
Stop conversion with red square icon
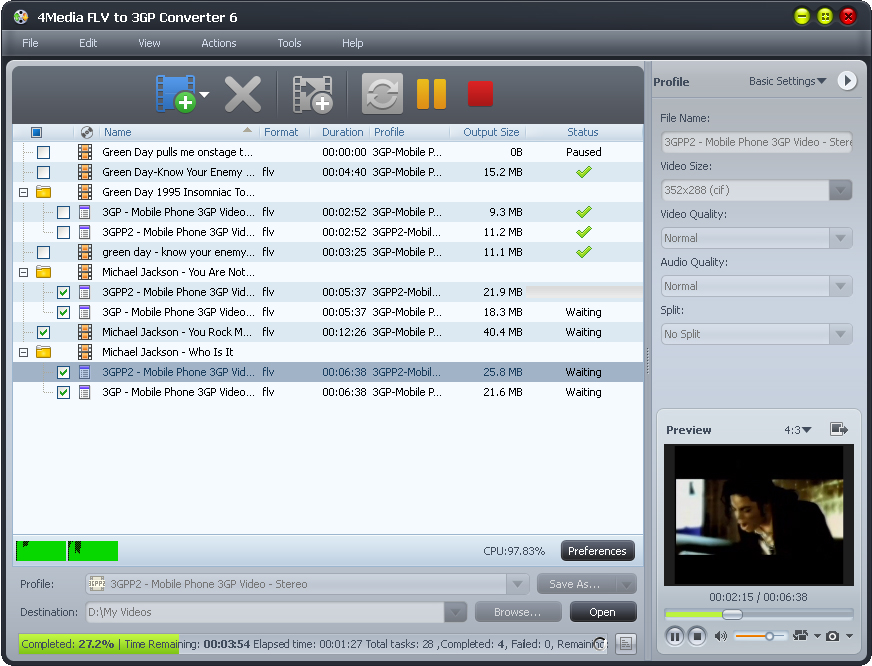[480, 93]
